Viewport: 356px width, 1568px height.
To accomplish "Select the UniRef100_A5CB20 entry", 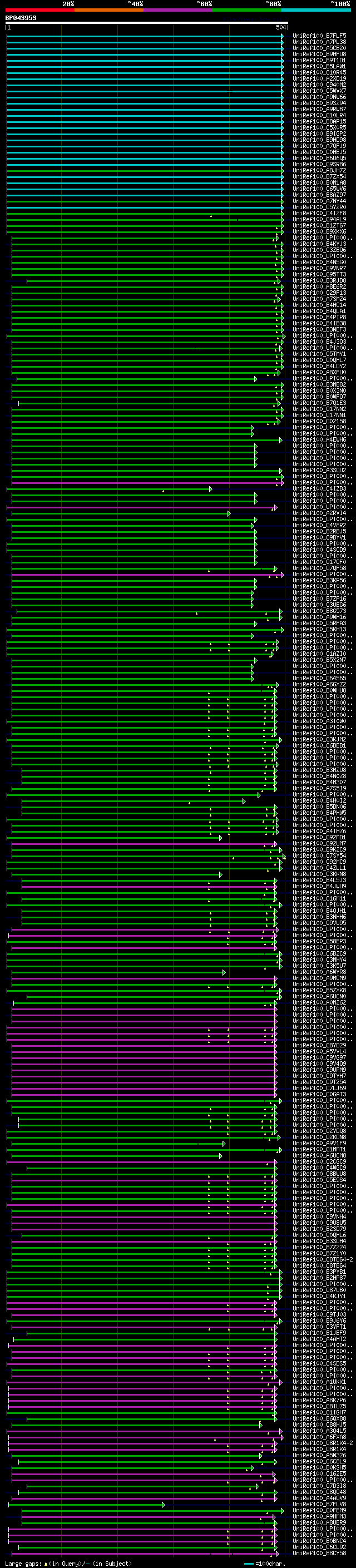I will pos(319,48).
